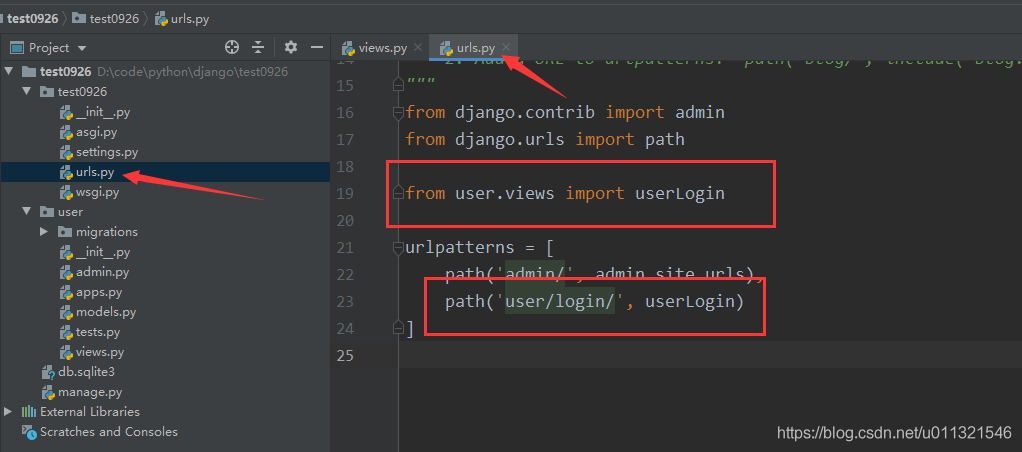
Task: Fold the docstring at line 15 gutter marker
Action: 398,85
